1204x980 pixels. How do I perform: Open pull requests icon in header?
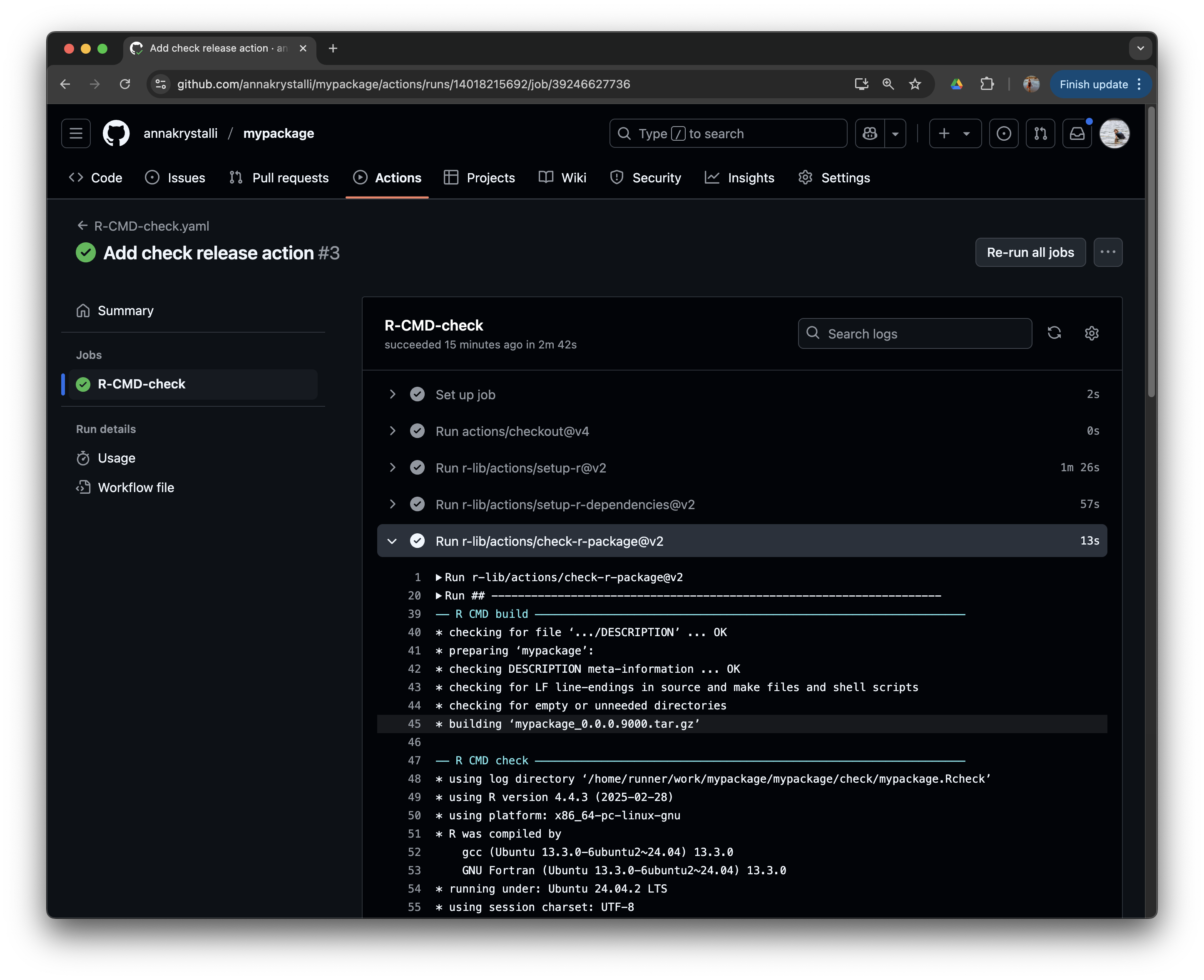point(1040,134)
